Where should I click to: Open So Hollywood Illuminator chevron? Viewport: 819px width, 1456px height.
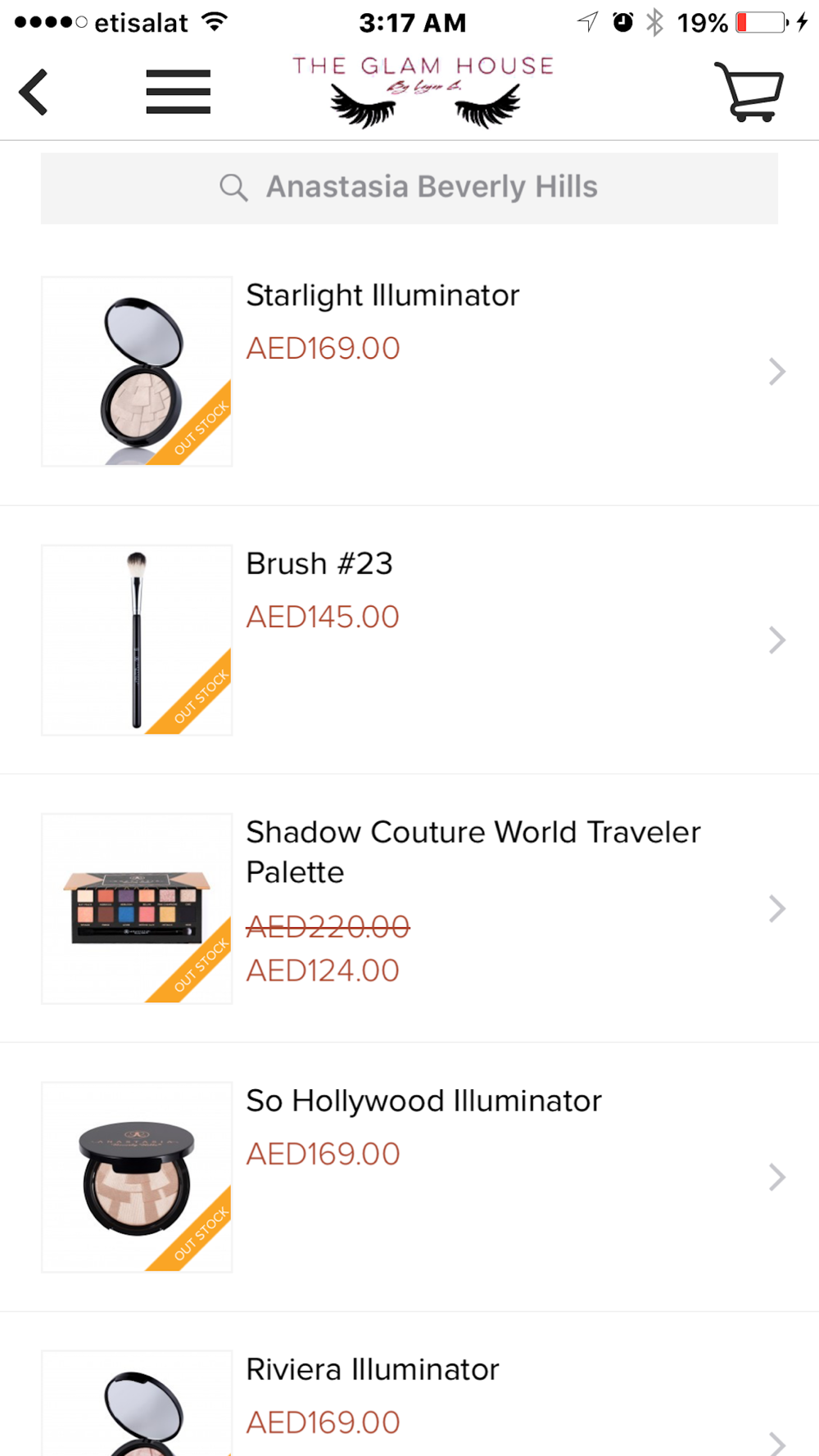pyautogui.click(x=776, y=1177)
